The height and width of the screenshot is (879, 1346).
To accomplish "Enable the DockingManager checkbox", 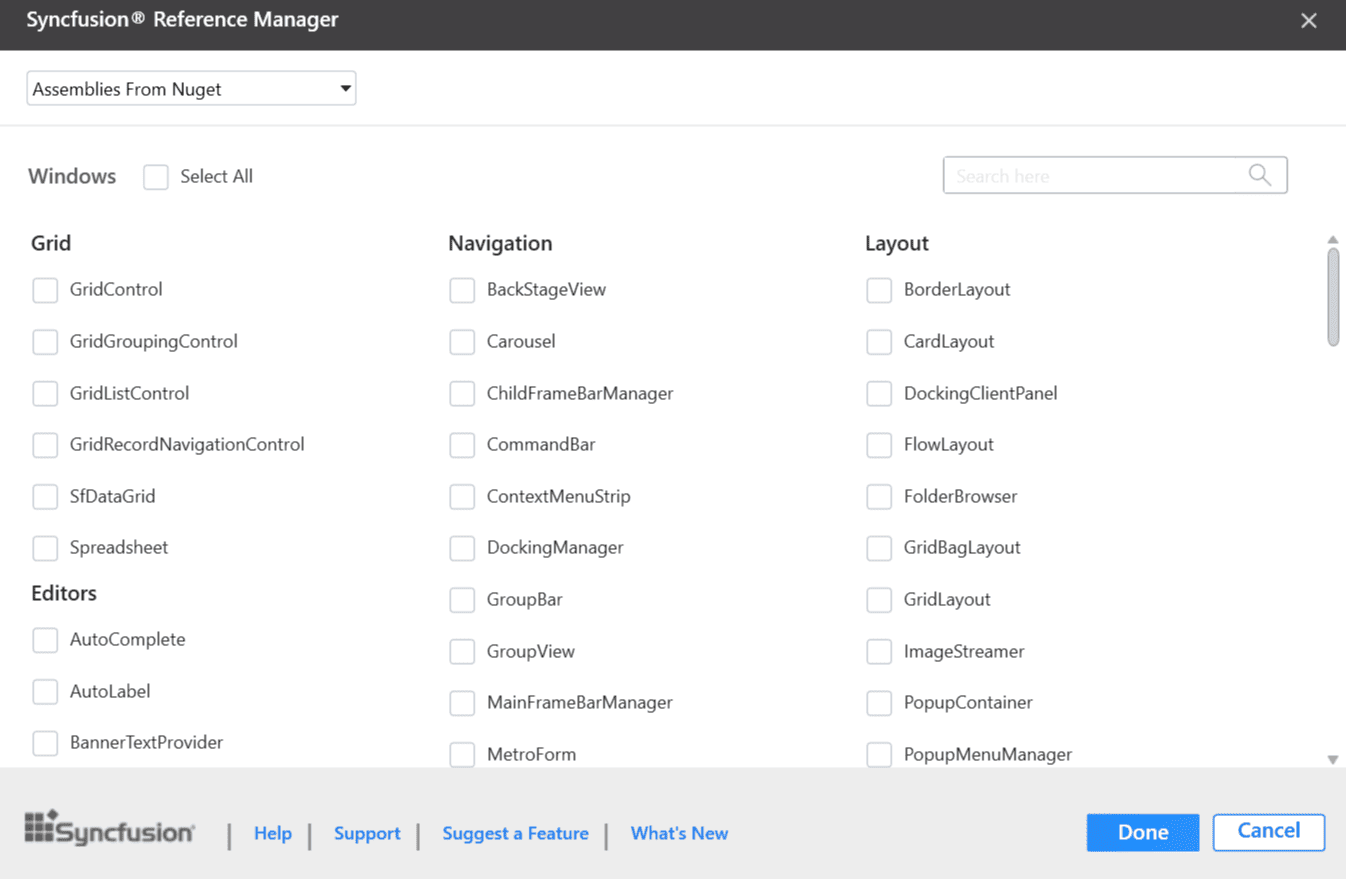I will point(462,548).
